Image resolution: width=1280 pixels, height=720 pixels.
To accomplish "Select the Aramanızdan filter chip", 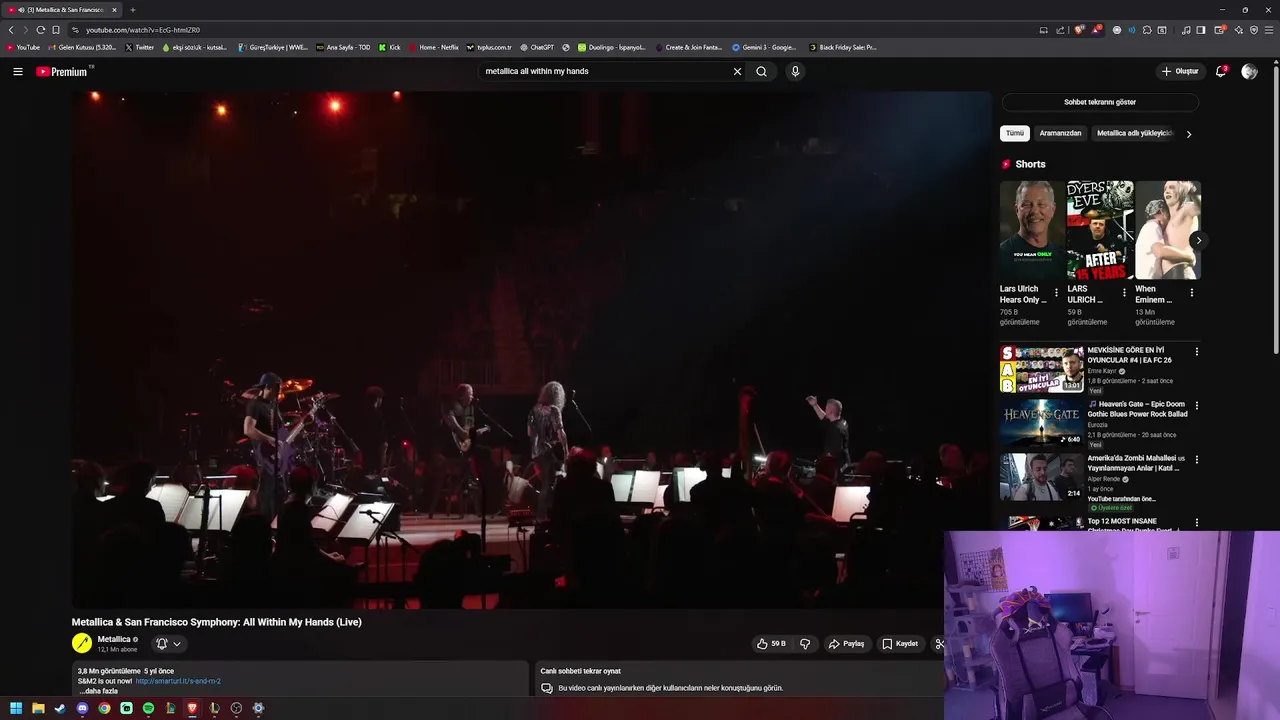I will [x=1060, y=133].
